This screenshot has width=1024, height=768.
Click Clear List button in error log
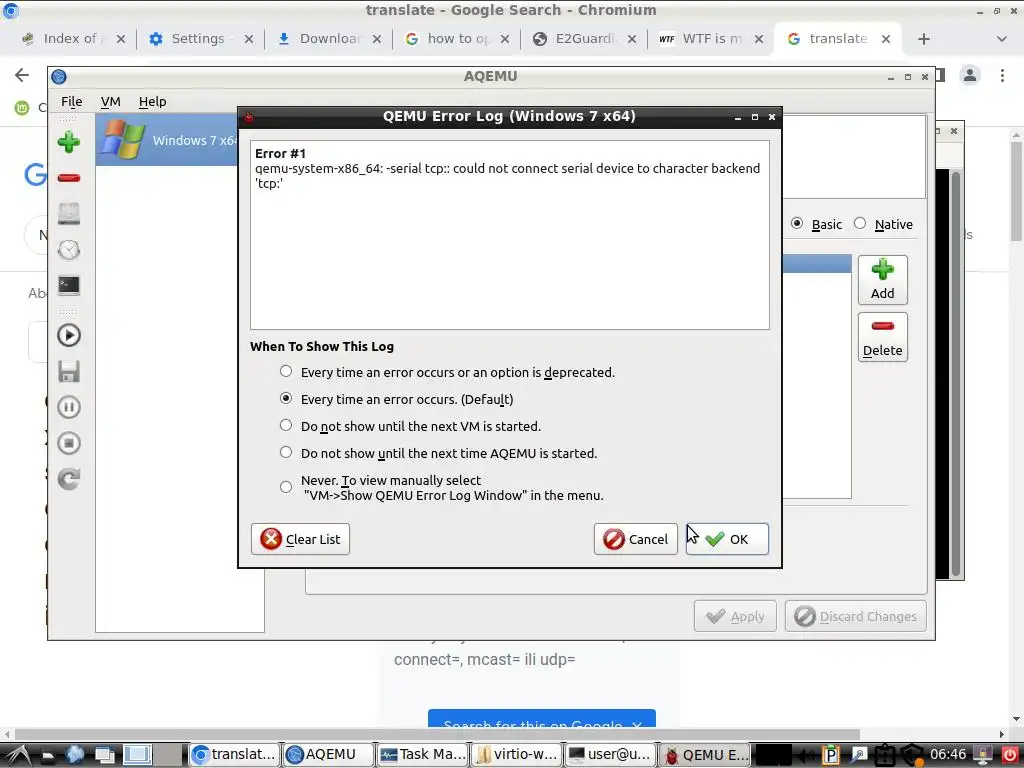pyautogui.click(x=300, y=539)
